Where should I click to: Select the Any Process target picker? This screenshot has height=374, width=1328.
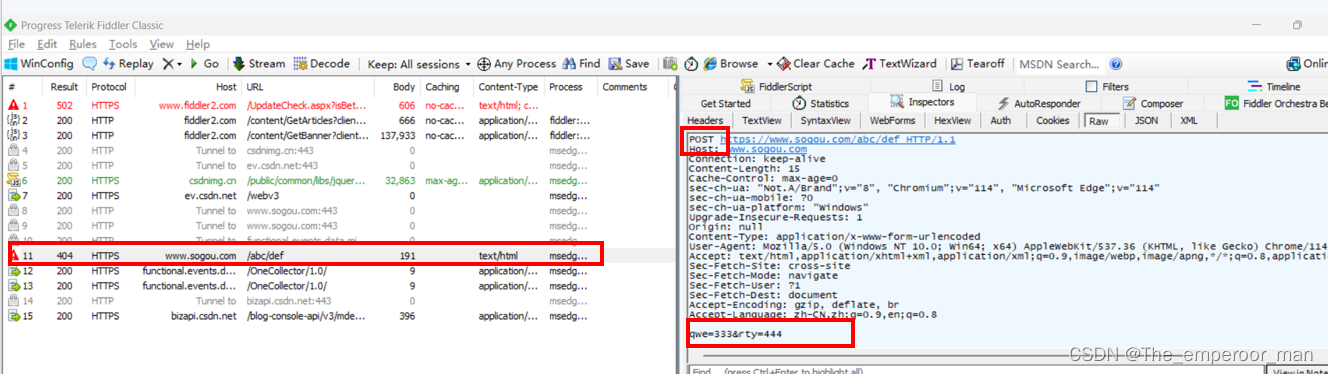pos(517,63)
